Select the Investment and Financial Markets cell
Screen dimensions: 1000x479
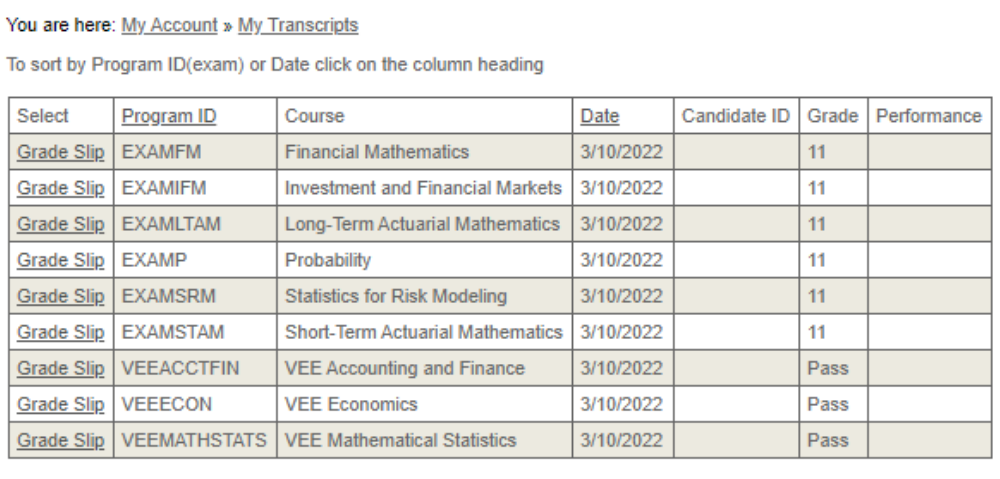tap(423, 188)
